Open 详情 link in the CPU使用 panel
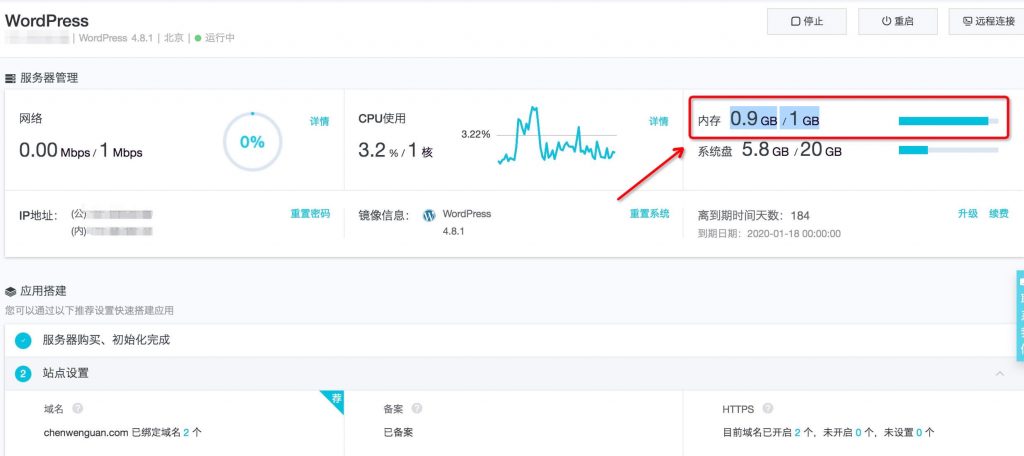Viewport: 1024px width, 456px height. [x=658, y=122]
